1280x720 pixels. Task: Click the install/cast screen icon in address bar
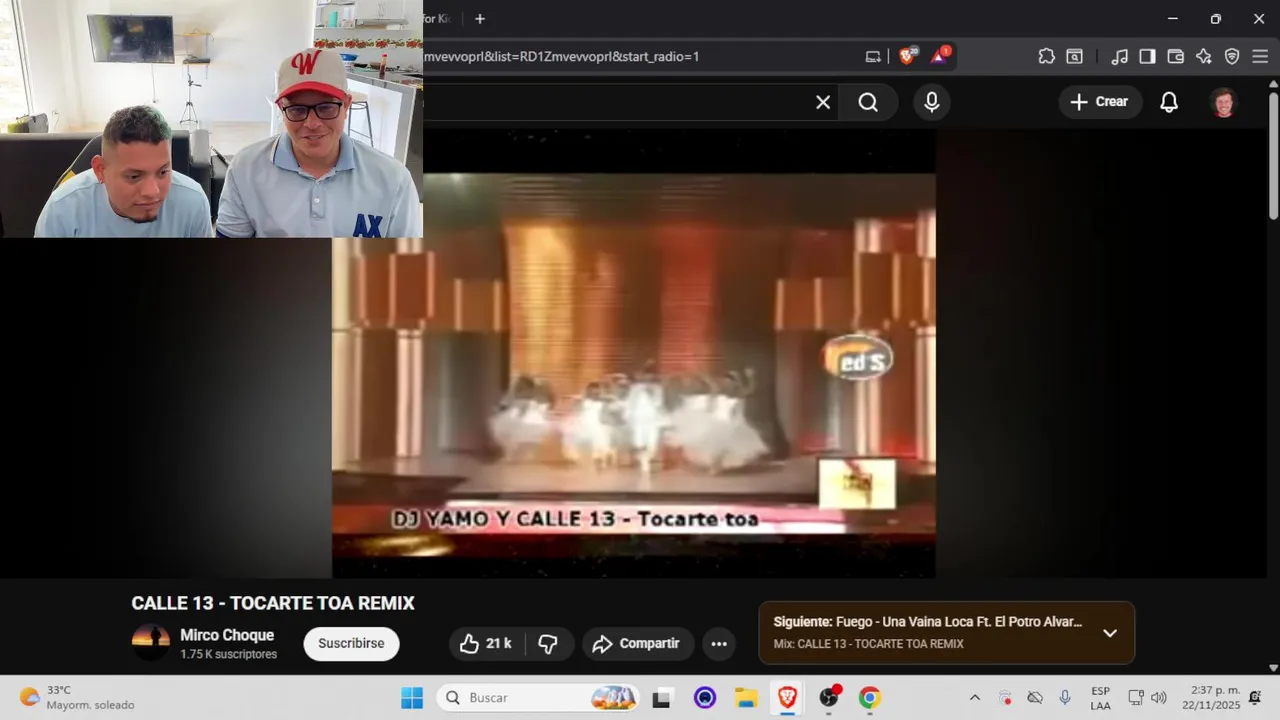coord(873,57)
